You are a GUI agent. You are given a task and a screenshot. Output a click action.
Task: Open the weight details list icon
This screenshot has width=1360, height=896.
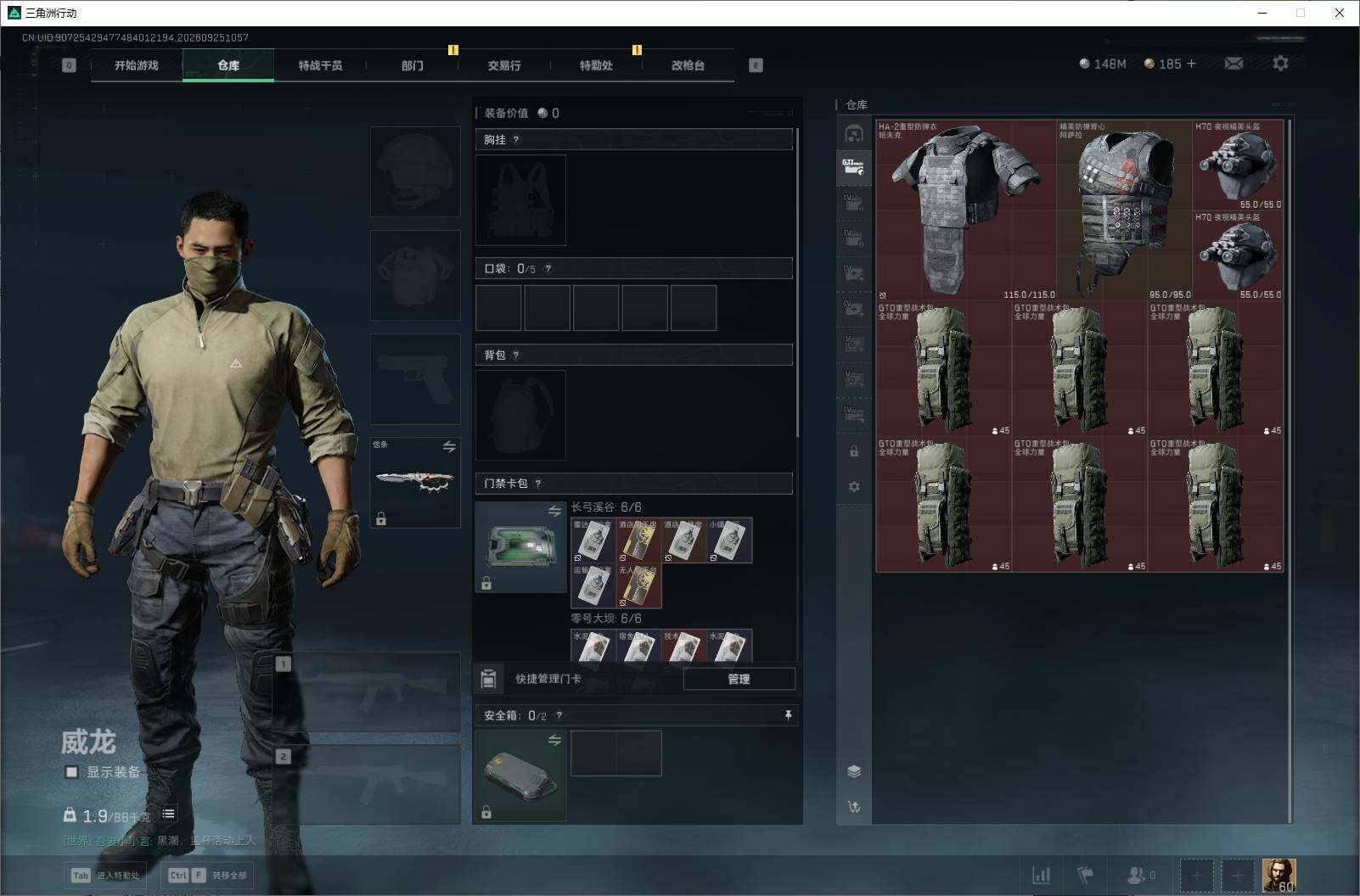tap(168, 814)
